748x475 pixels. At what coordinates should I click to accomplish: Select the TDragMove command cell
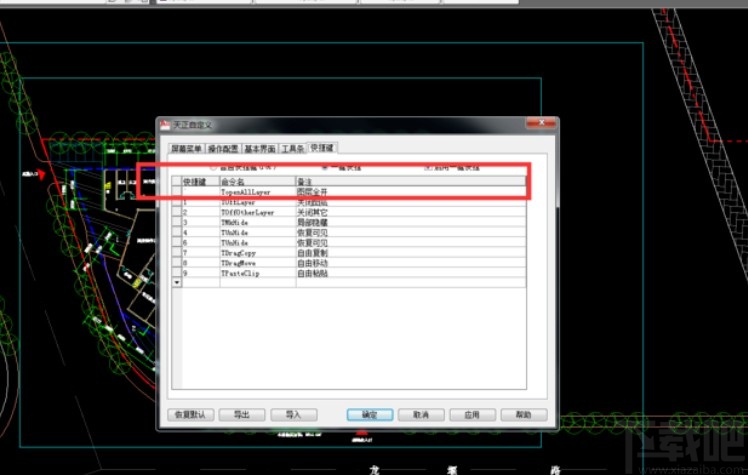click(x=258, y=263)
